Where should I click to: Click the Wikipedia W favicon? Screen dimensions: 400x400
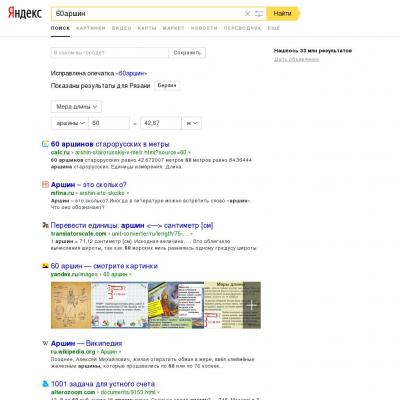click(45, 343)
